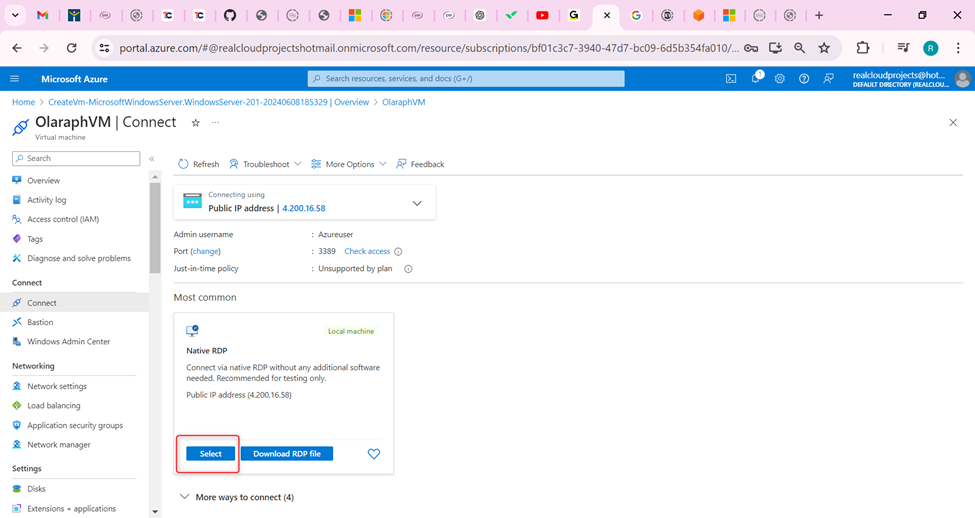Open Bastion in the left menu
Viewport: 975px width, 518px height.
(40, 323)
